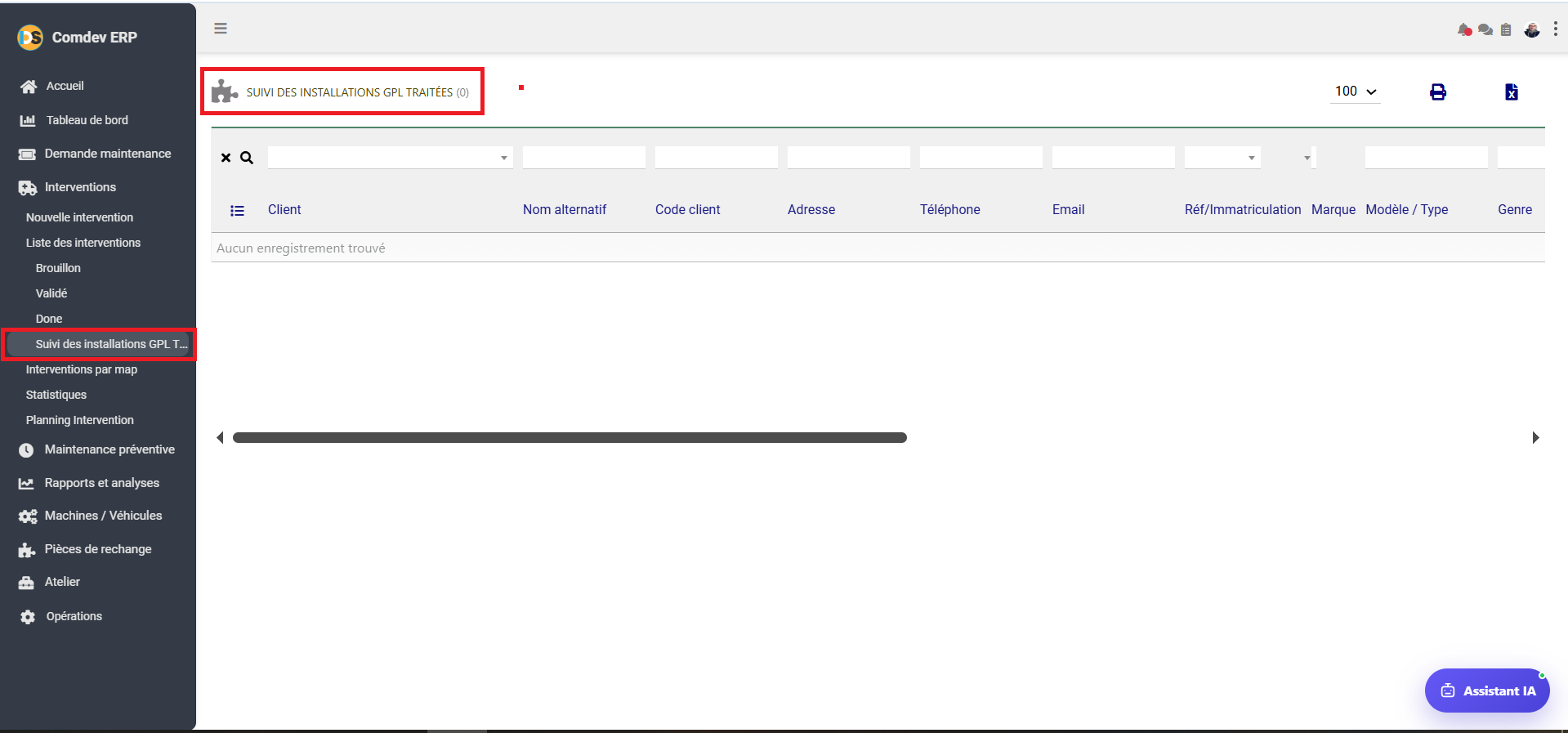Run search with the magnifier icon

click(247, 158)
